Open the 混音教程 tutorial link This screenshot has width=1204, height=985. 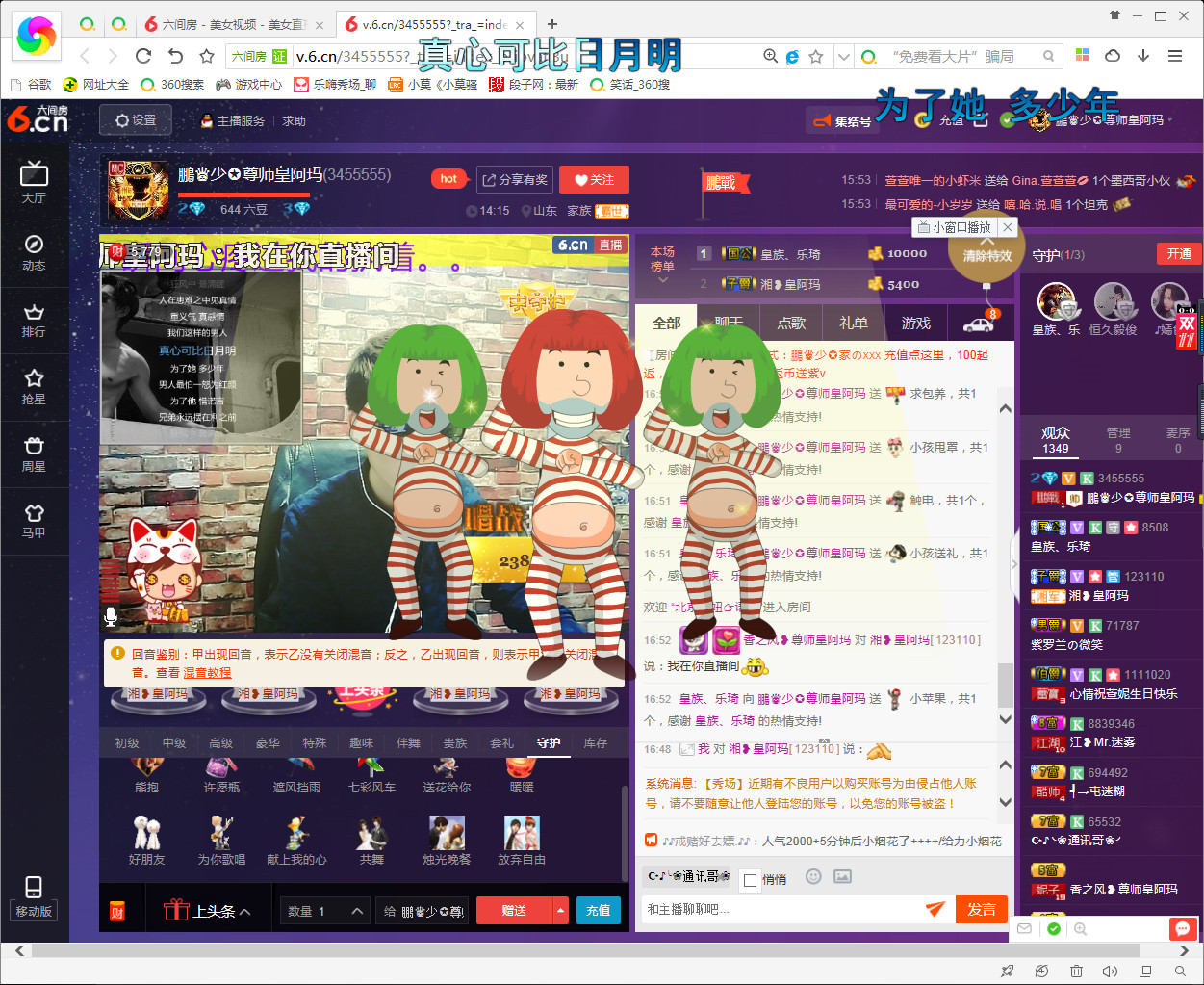click(x=207, y=672)
